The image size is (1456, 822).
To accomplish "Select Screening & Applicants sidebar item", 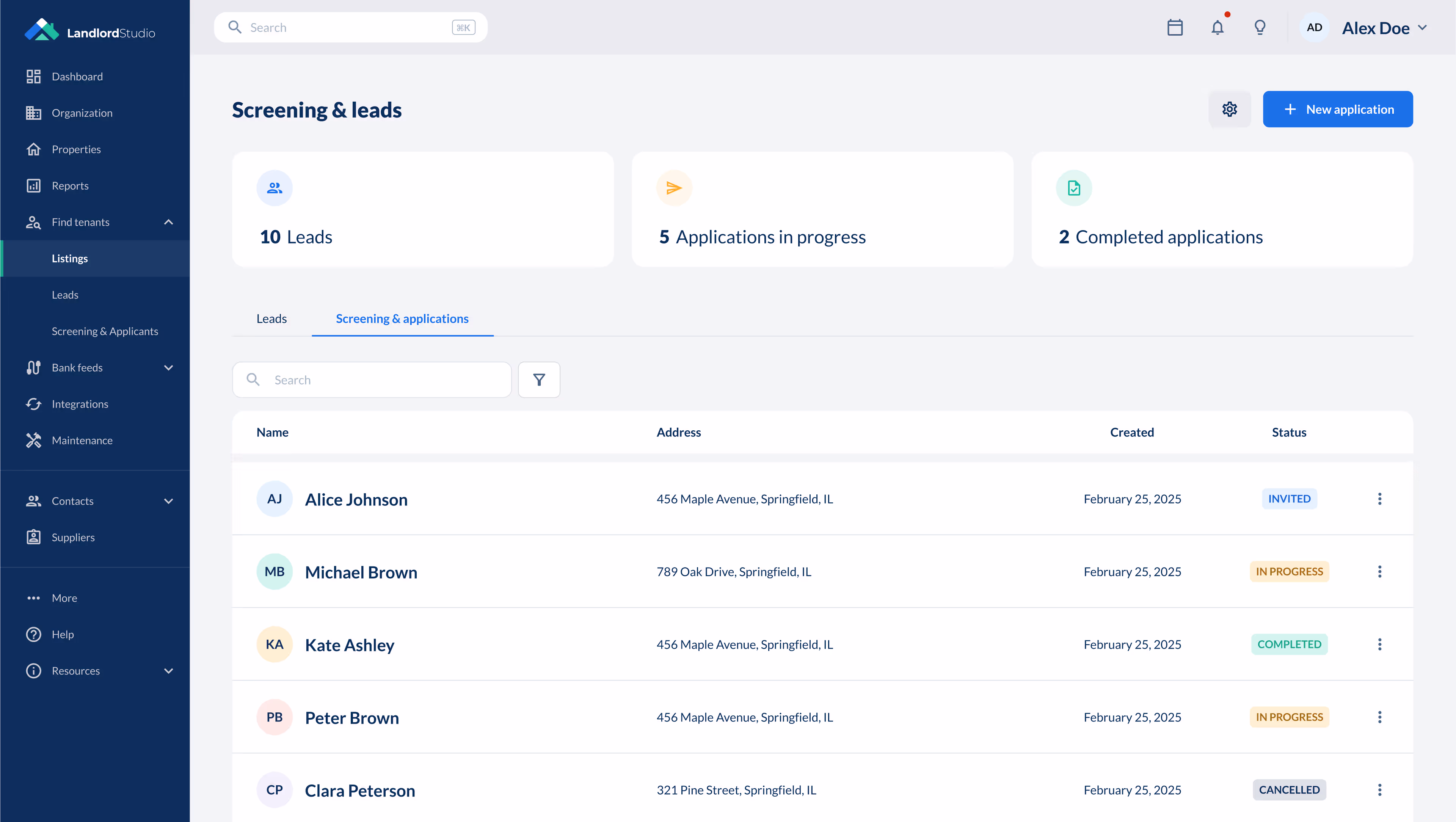I will tap(105, 331).
